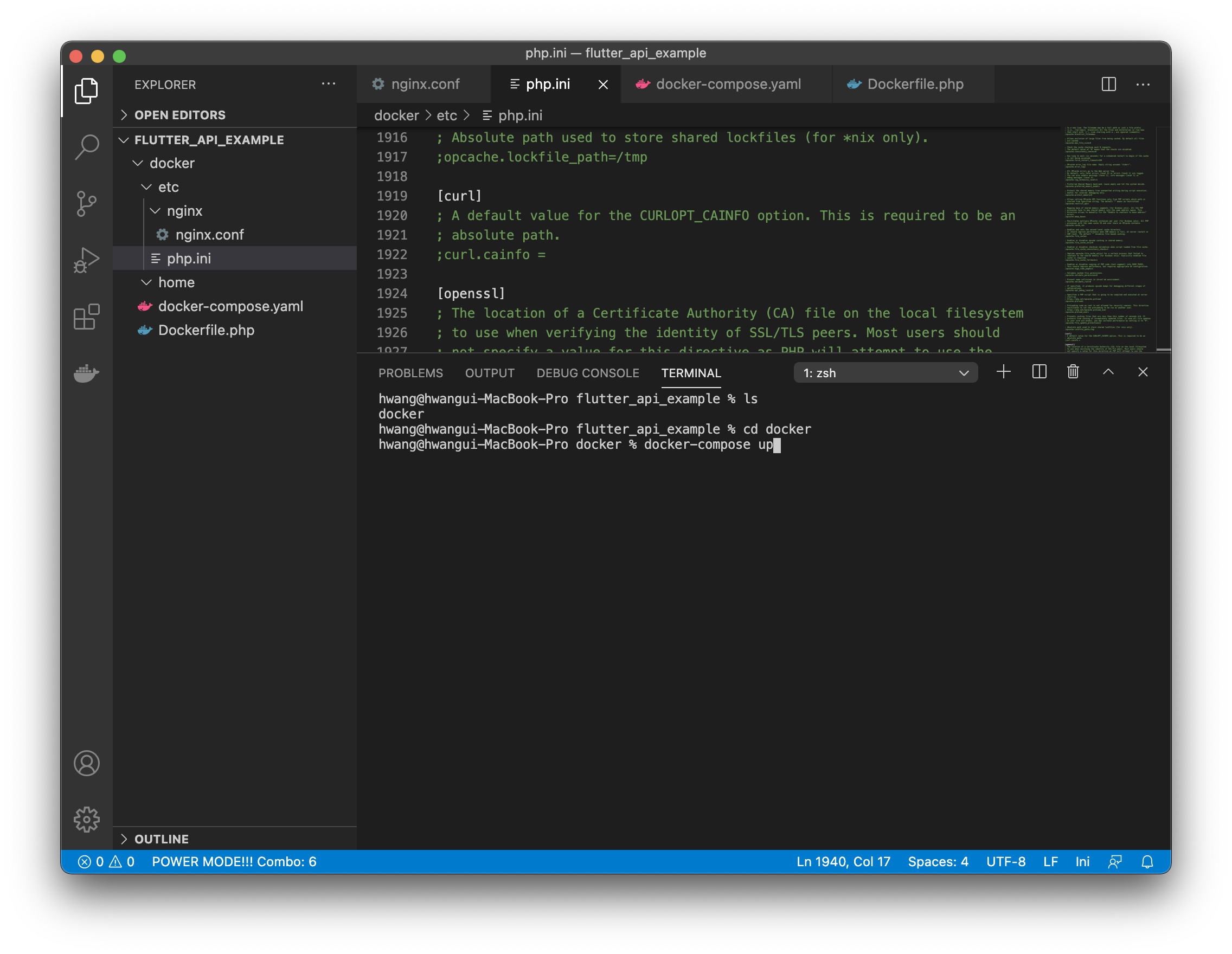Viewport: 1232px width, 954px height.
Task: Split the terminal pane
Action: point(1039,372)
